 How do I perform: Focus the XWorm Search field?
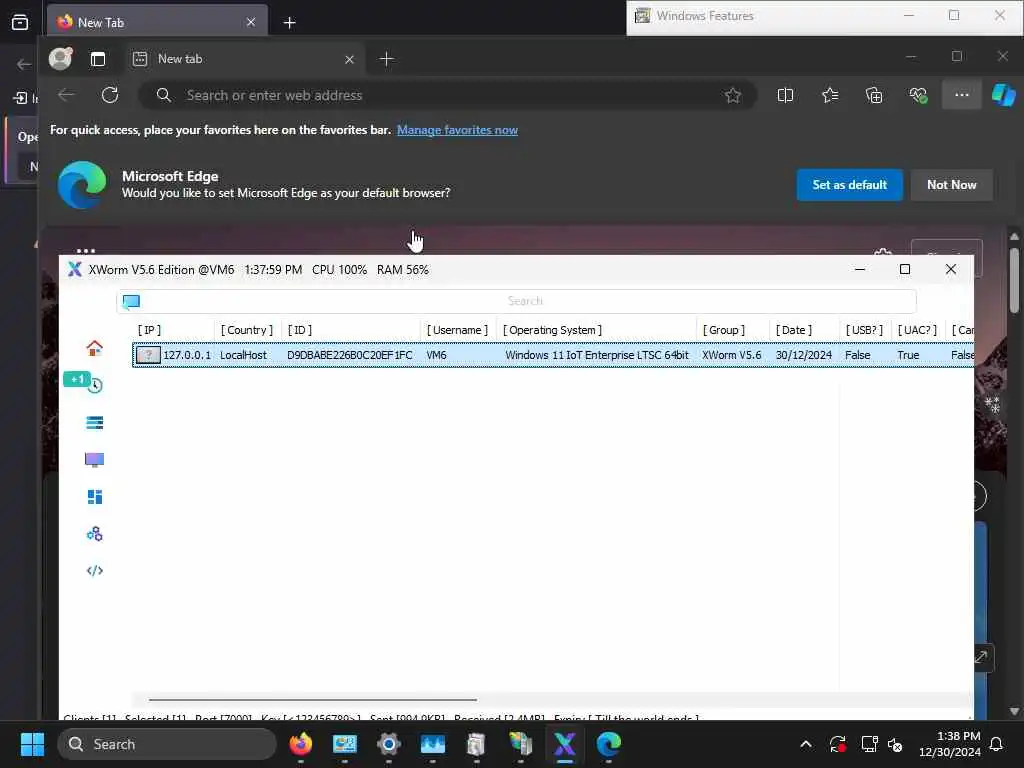[516, 301]
